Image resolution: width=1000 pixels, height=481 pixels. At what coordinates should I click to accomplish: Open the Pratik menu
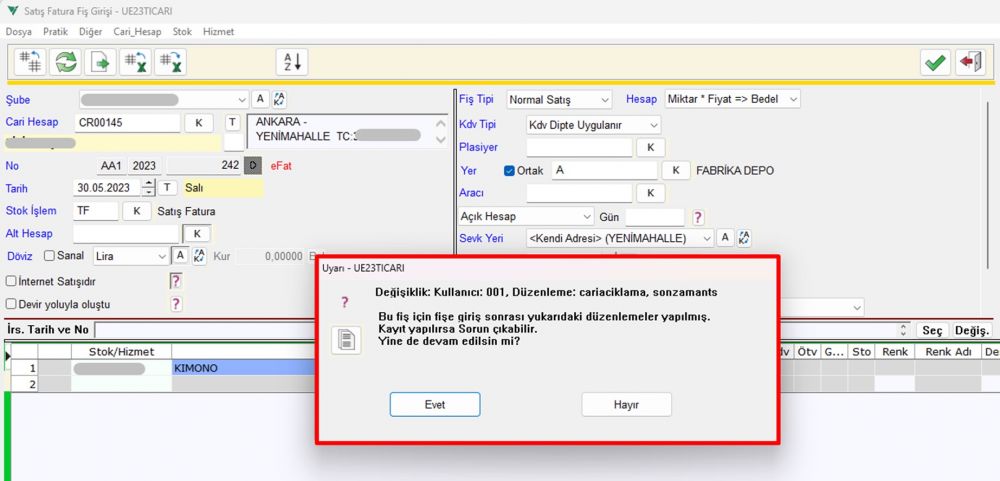point(55,31)
